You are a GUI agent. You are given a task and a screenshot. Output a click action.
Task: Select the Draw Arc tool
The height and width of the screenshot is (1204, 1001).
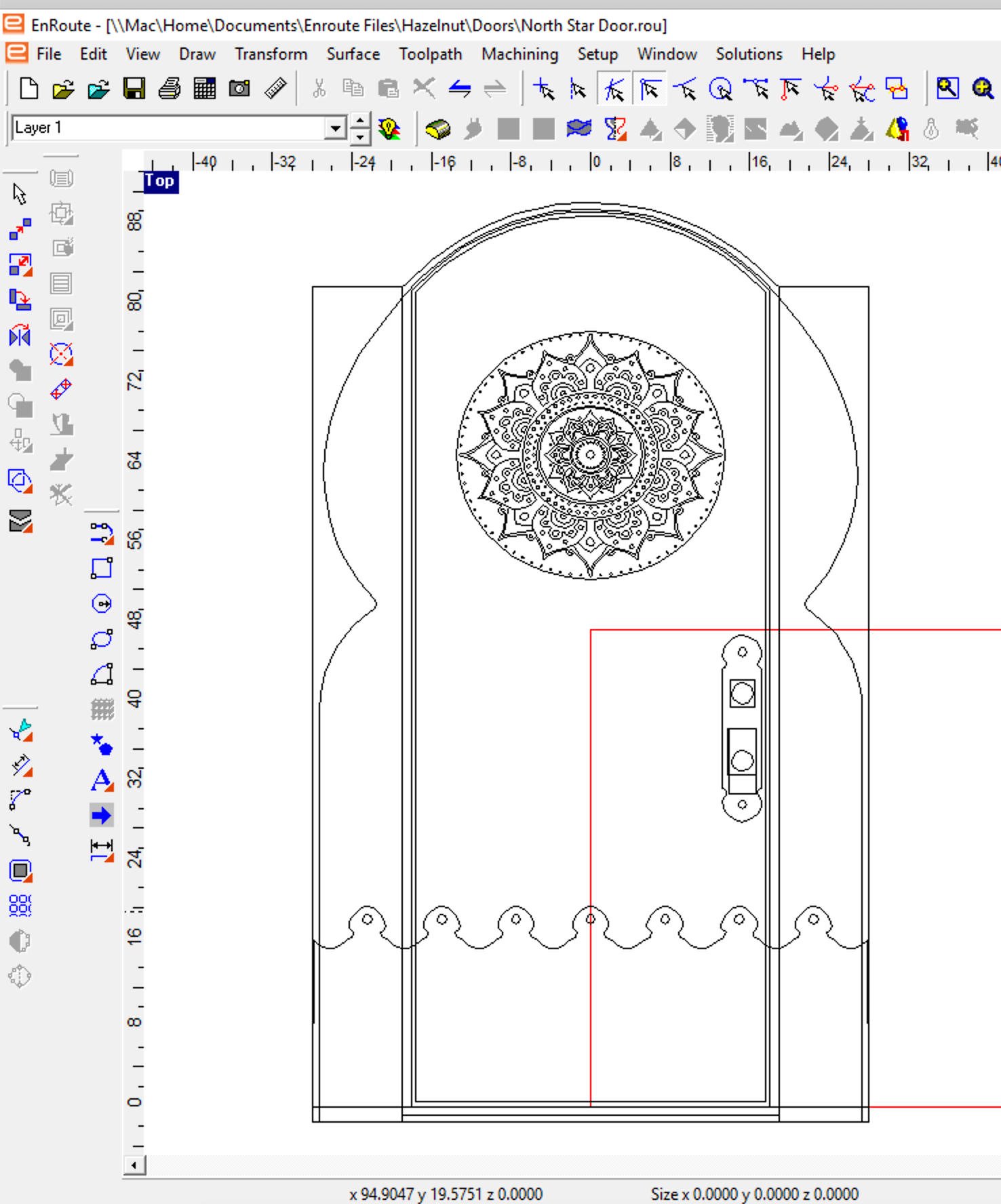102,674
